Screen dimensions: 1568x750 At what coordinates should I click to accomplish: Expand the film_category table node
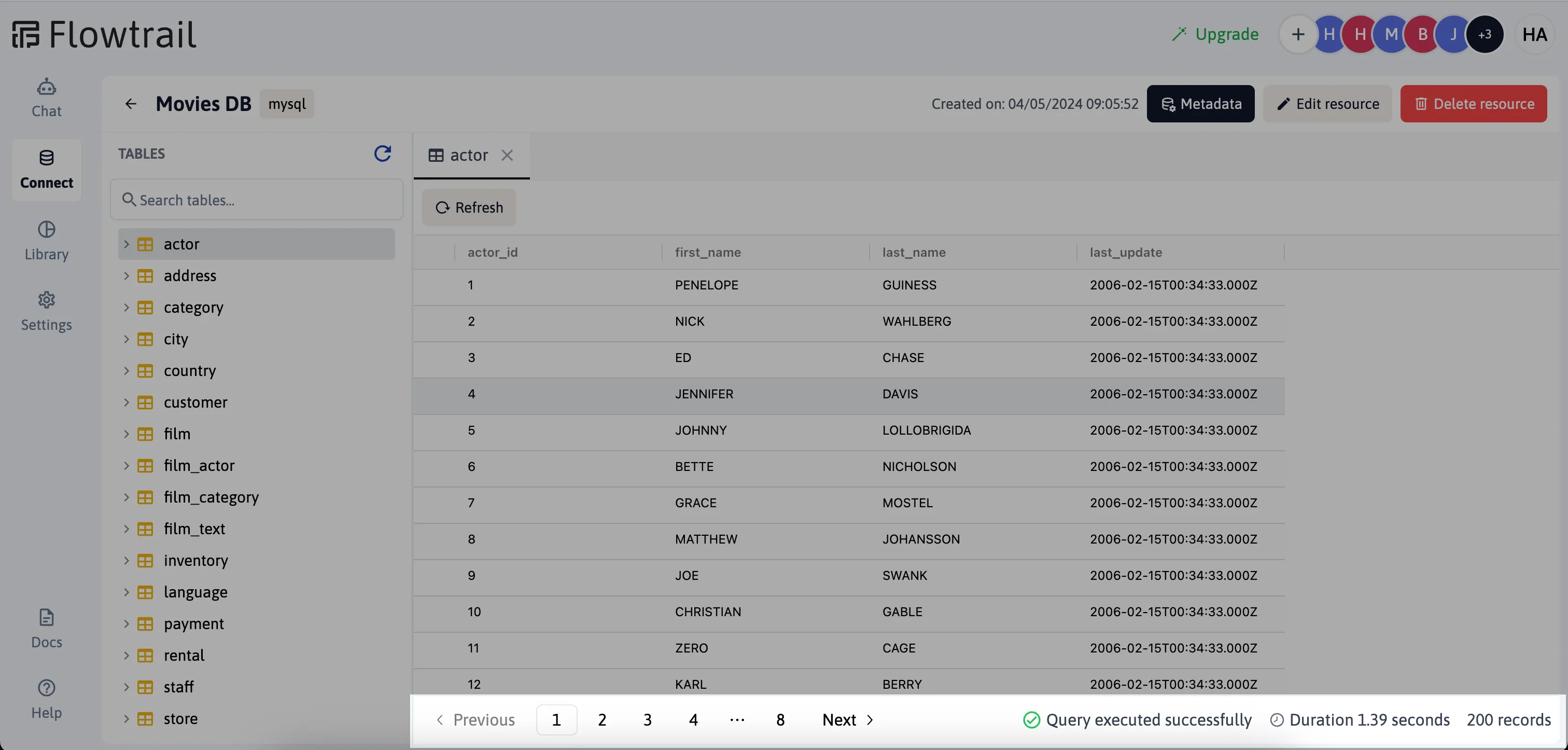[127, 497]
